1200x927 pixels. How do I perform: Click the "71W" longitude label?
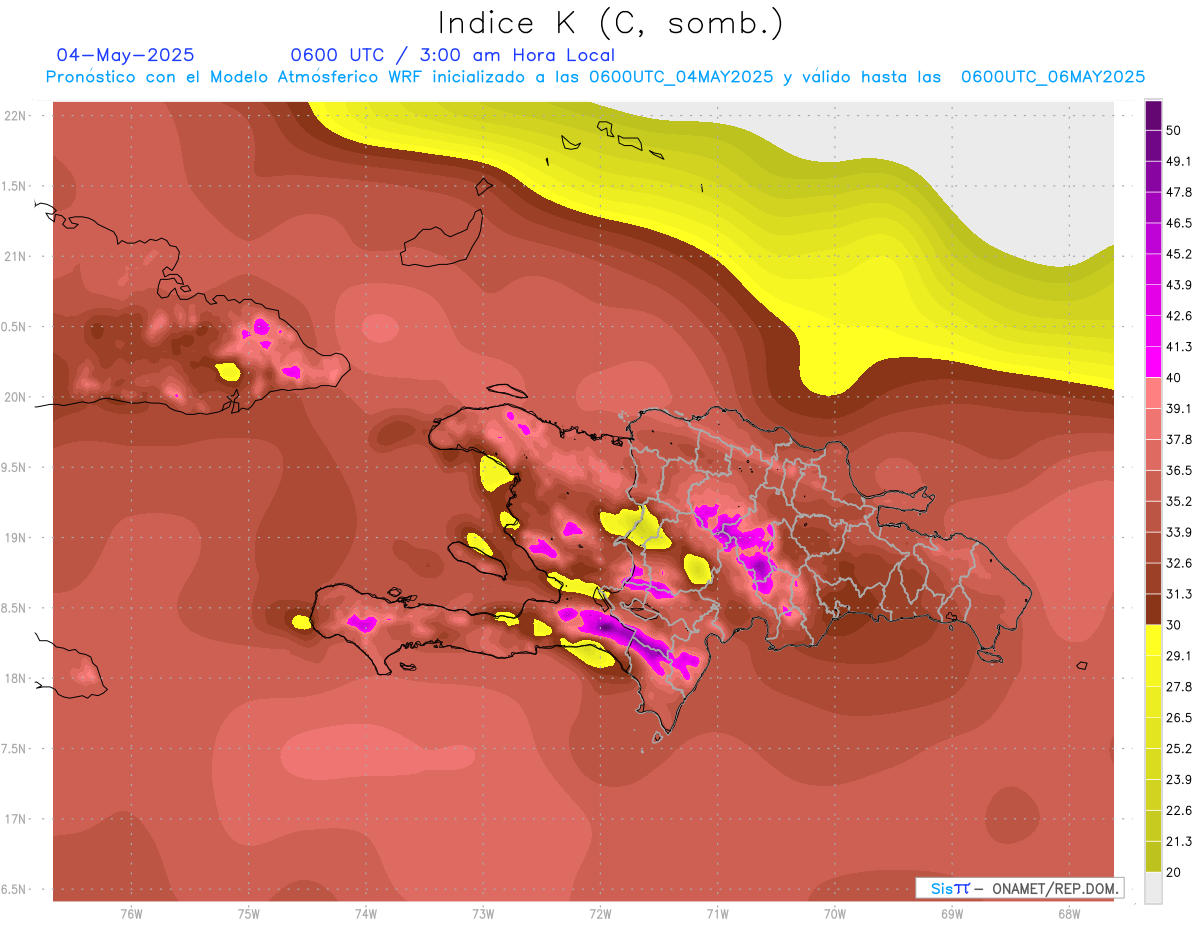[x=717, y=913]
